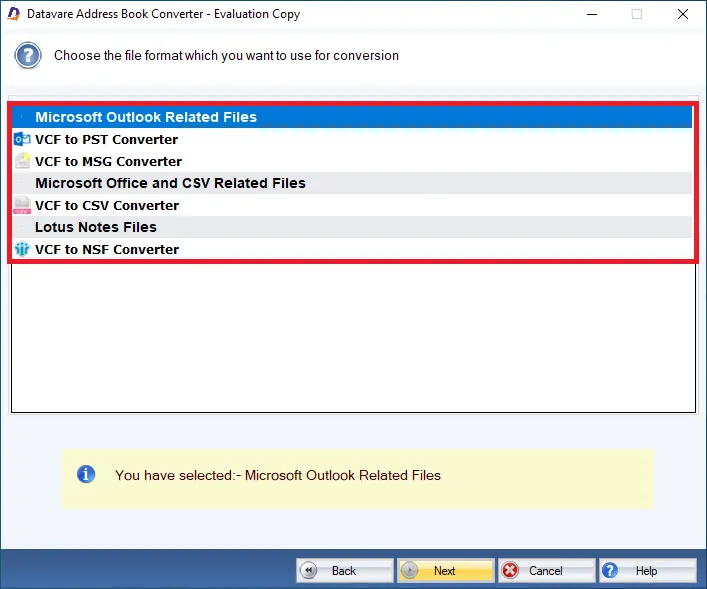
Task: Click the 'Choose the file format' instruction text
Action: click(226, 55)
